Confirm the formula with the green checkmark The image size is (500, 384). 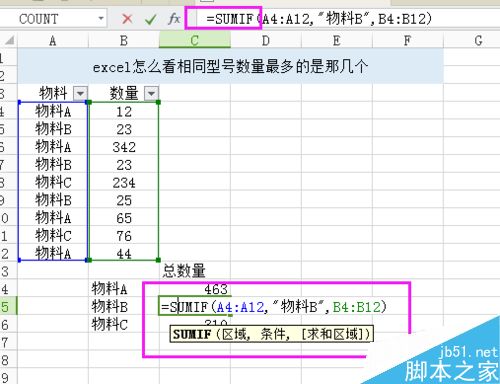pyautogui.click(x=151, y=19)
